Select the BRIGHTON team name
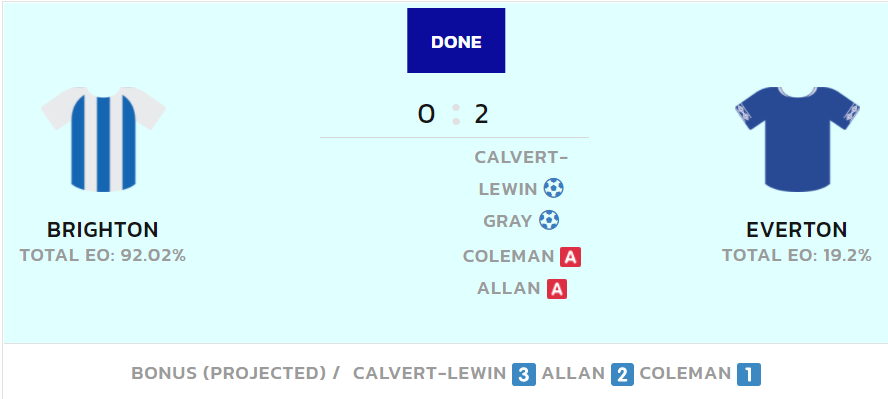The height and width of the screenshot is (399, 888). click(x=103, y=230)
